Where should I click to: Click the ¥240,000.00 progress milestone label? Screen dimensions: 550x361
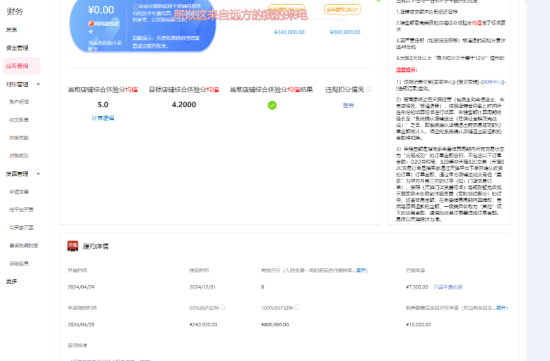click(x=289, y=32)
